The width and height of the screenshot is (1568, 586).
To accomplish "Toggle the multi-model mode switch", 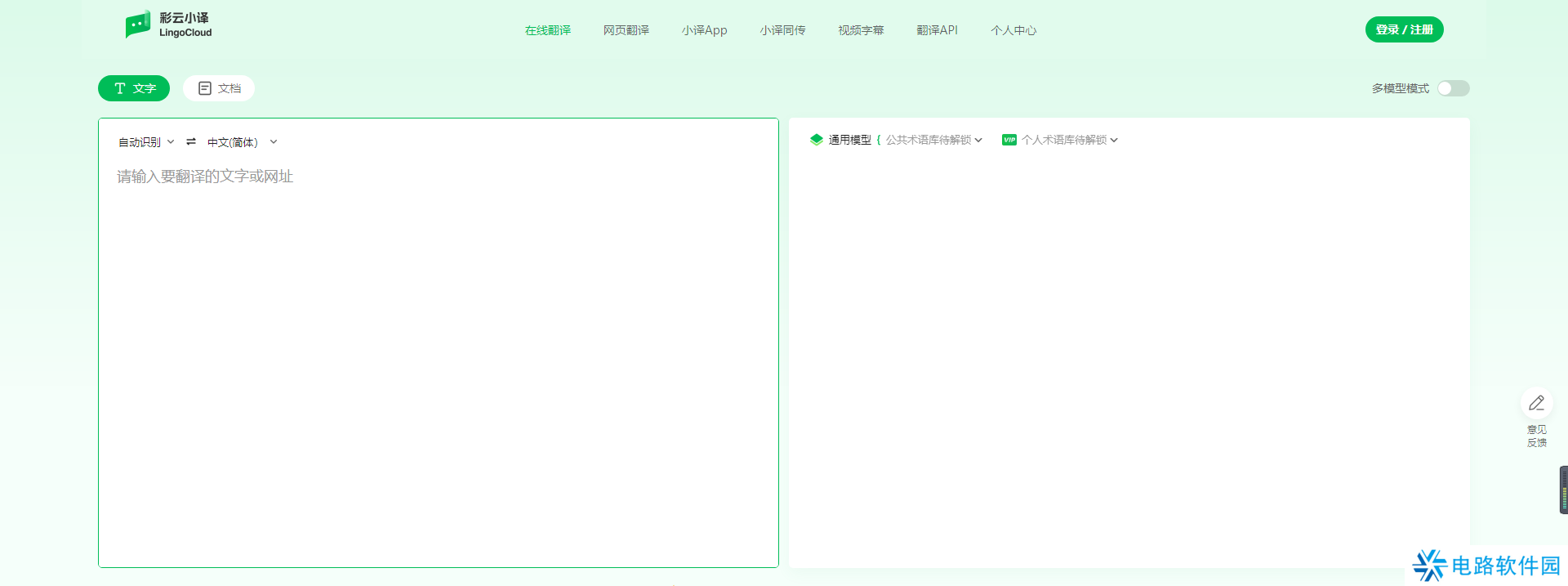I will (1453, 88).
